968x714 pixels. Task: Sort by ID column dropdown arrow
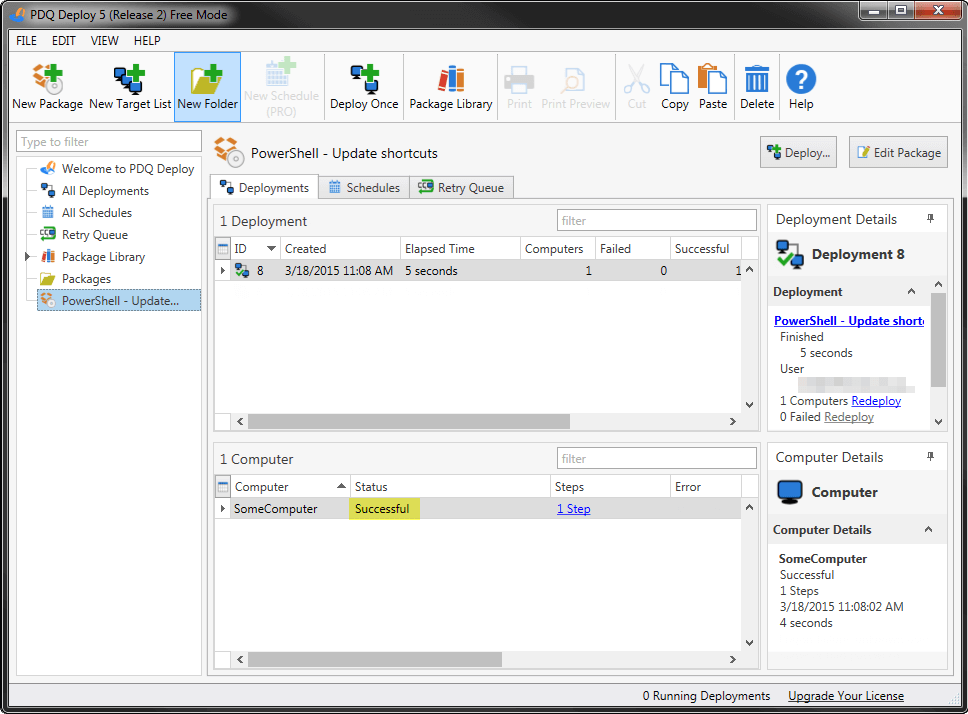click(x=271, y=249)
